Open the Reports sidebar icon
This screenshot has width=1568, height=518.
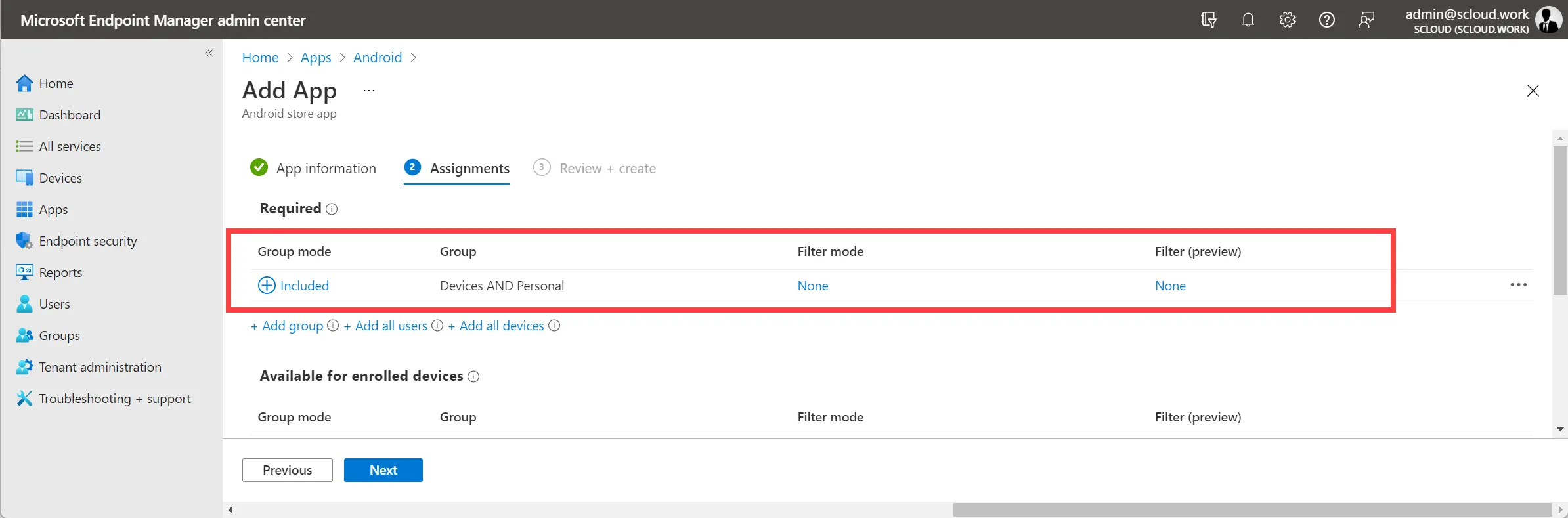pos(24,272)
